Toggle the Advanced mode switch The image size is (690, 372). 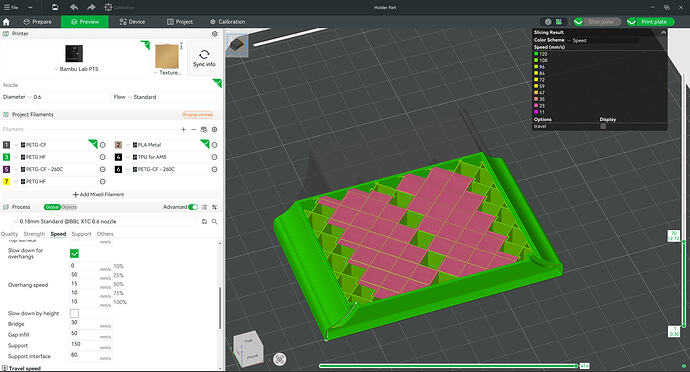(x=193, y=207)
